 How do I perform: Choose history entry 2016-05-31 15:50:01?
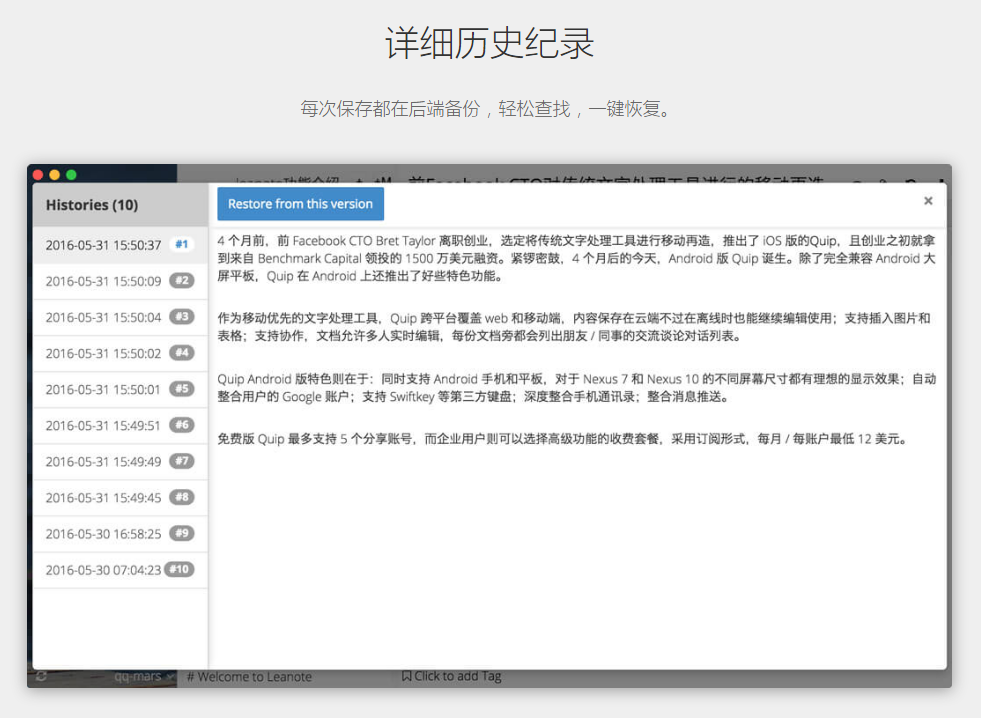(103, 389)
